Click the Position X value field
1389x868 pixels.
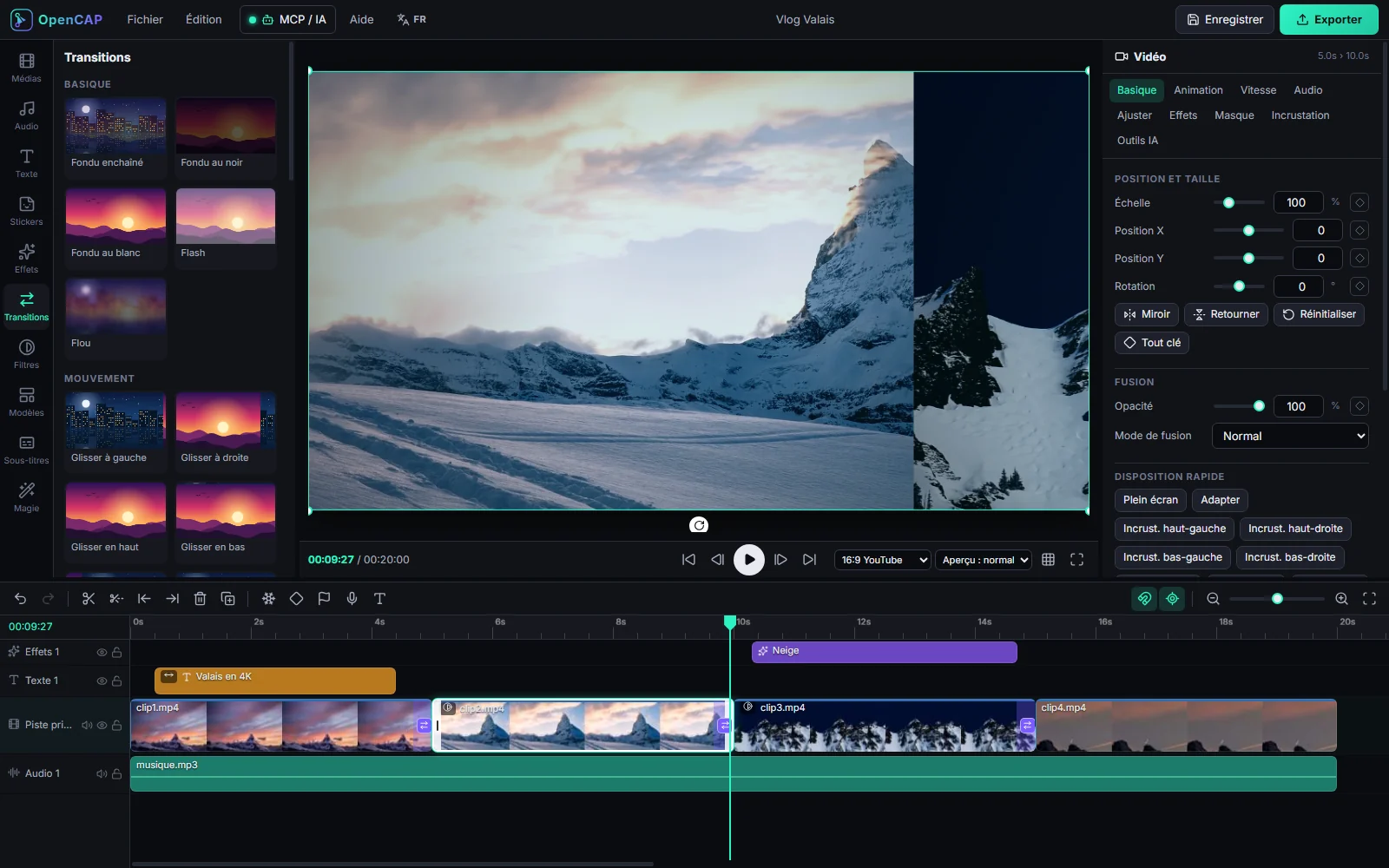pyautogui.click(x=1317, y=230)
